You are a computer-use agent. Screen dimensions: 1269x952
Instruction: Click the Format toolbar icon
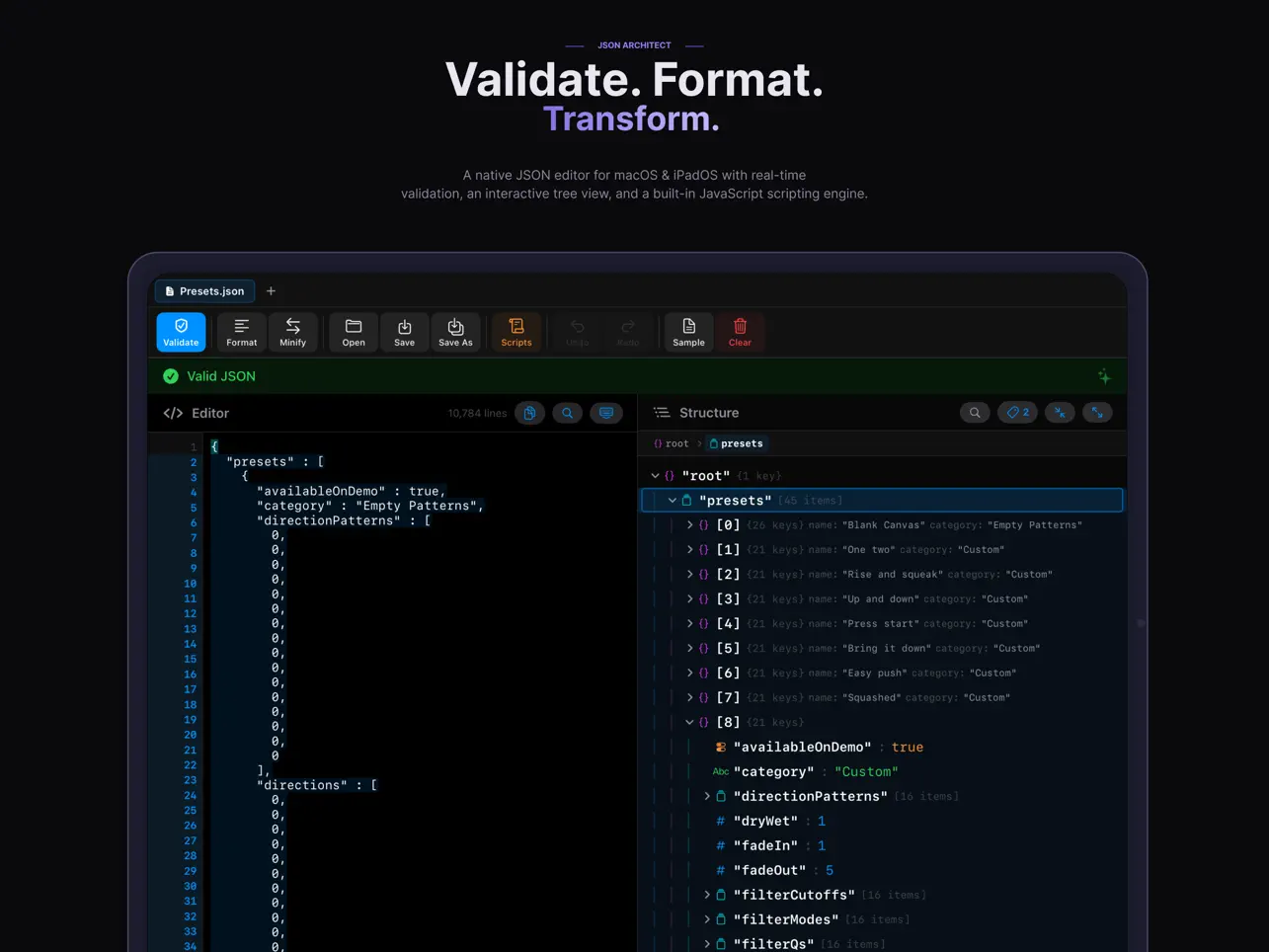(241, 332)
